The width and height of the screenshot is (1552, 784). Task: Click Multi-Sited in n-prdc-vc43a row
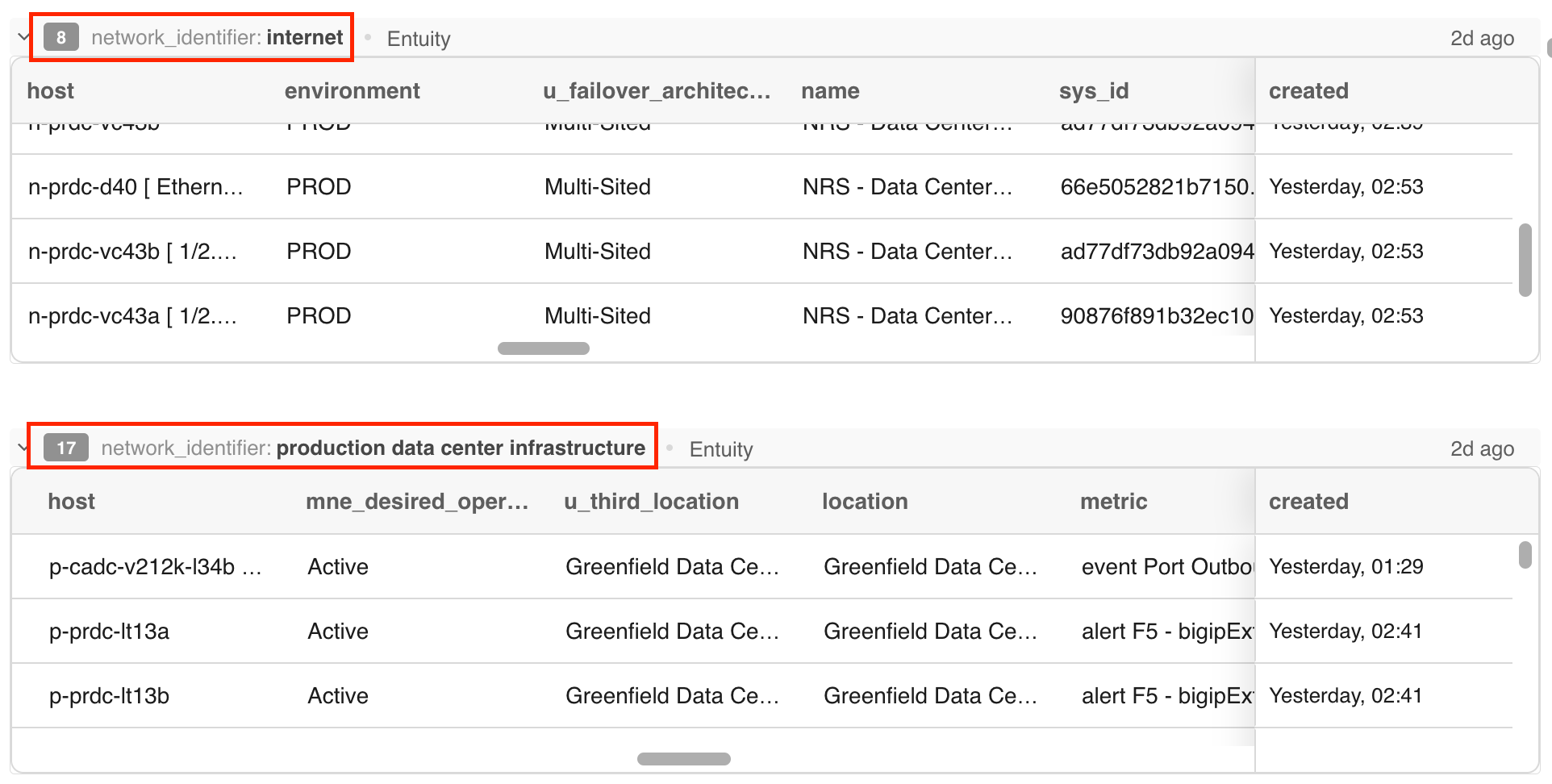[598, 316]
